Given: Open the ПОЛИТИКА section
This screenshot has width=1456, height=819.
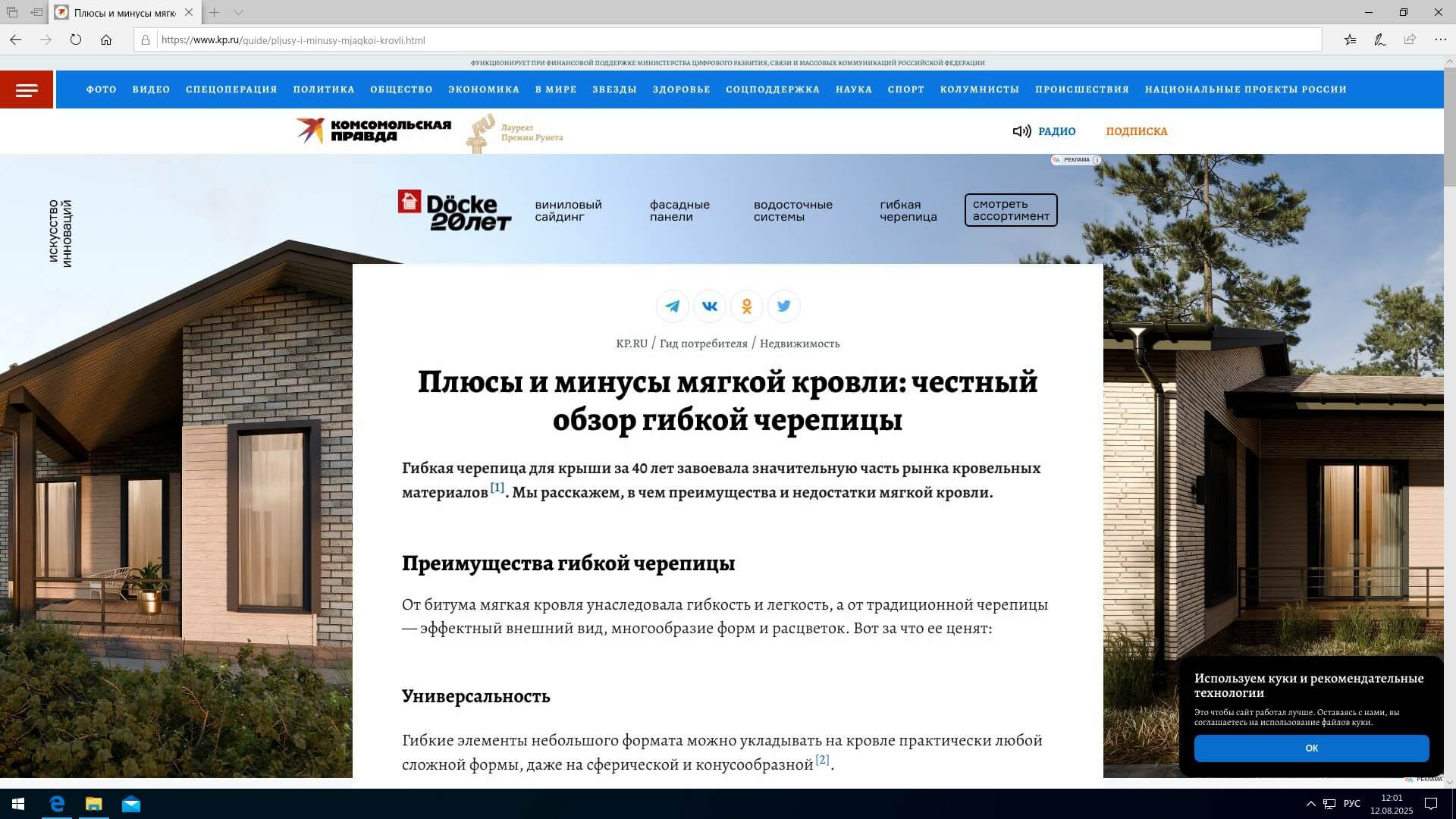Looking at the screenshot, I should tap(324, 89).
